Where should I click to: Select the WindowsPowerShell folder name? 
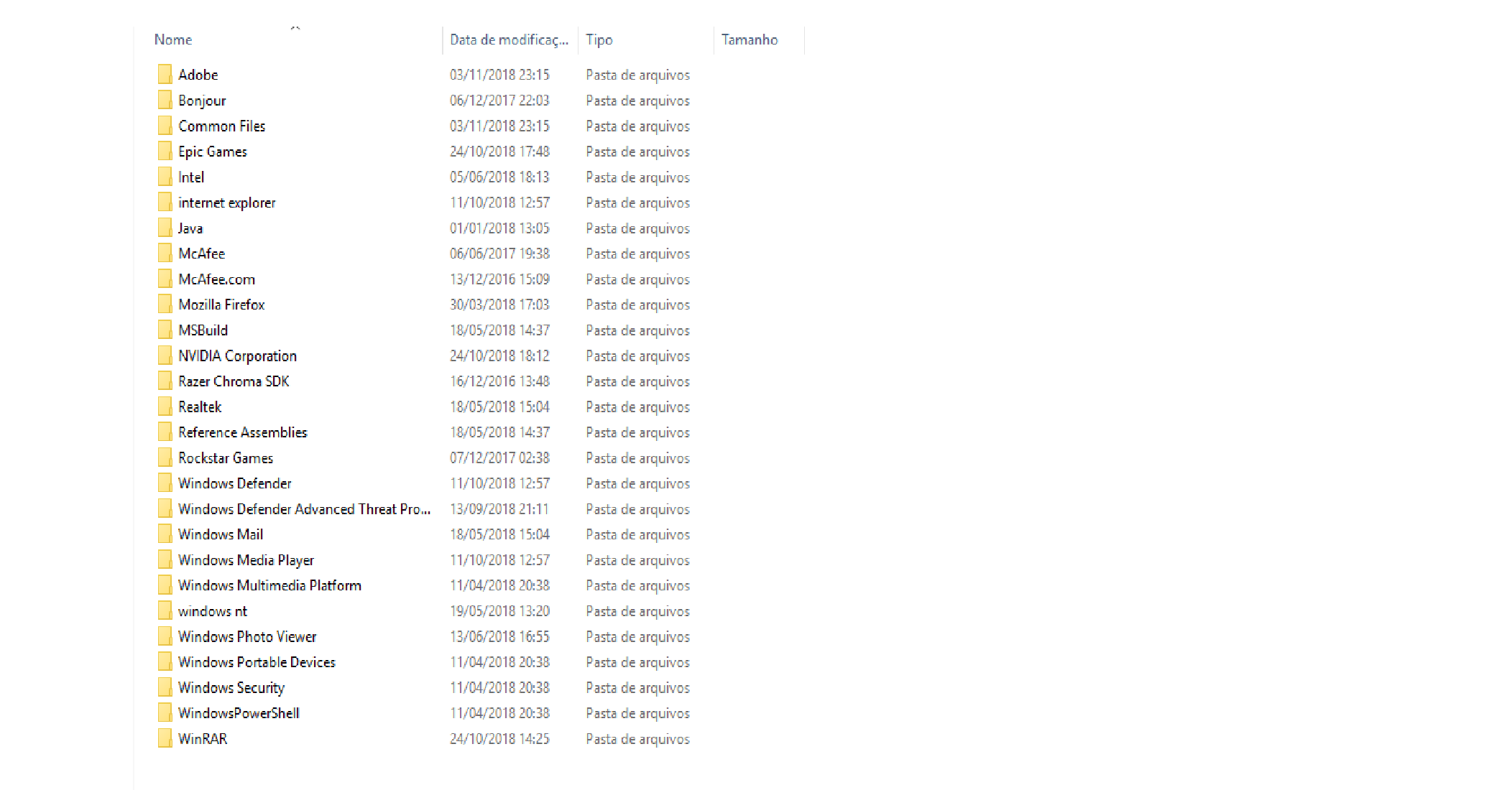click(239, 713)
